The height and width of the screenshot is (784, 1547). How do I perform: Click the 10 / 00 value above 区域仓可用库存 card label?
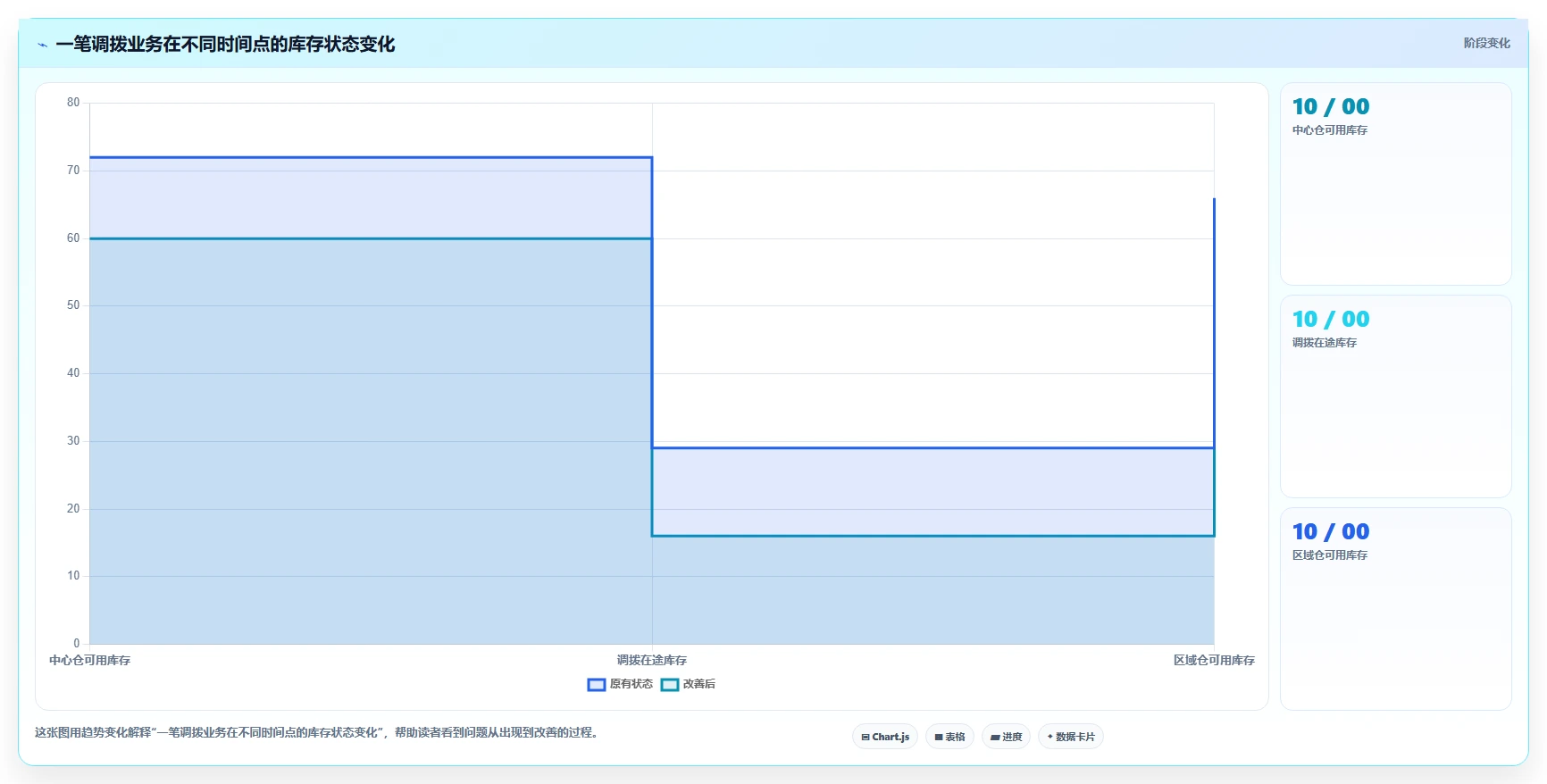pyautogui.click(x=1331, y=531)
